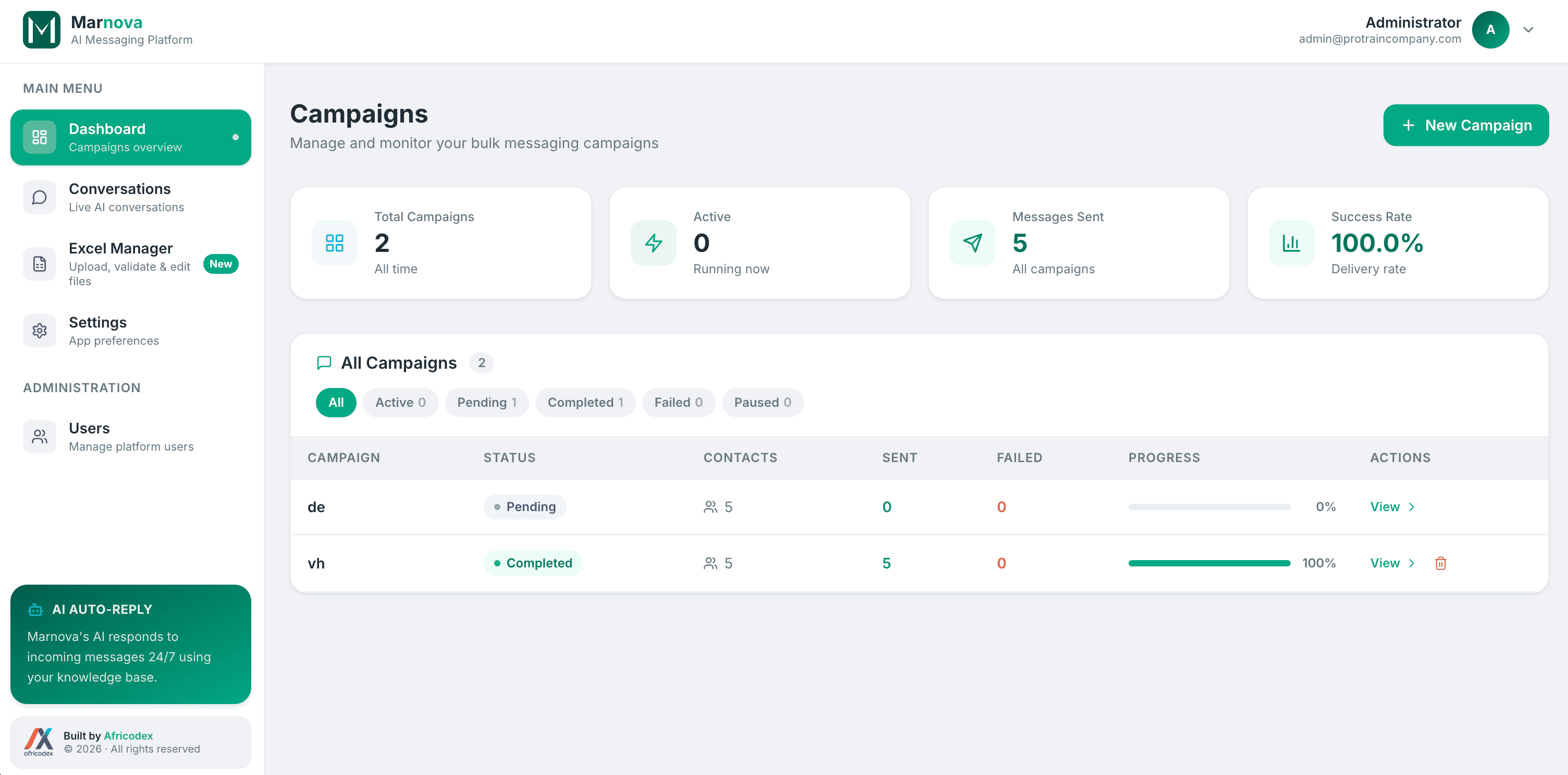1568x775 pixels.
Task: Click the Marnova logo in top left
Action: (41, 29)
